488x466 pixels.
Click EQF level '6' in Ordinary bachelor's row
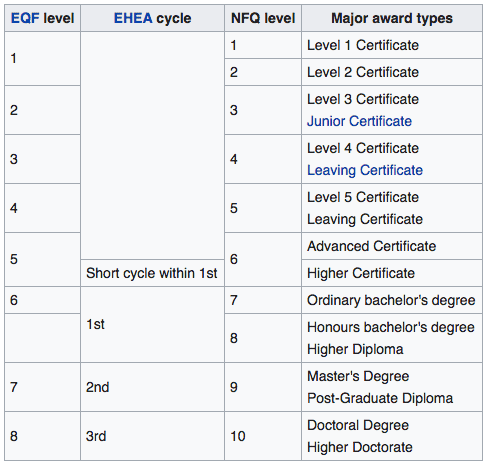(x=42, y=300)
